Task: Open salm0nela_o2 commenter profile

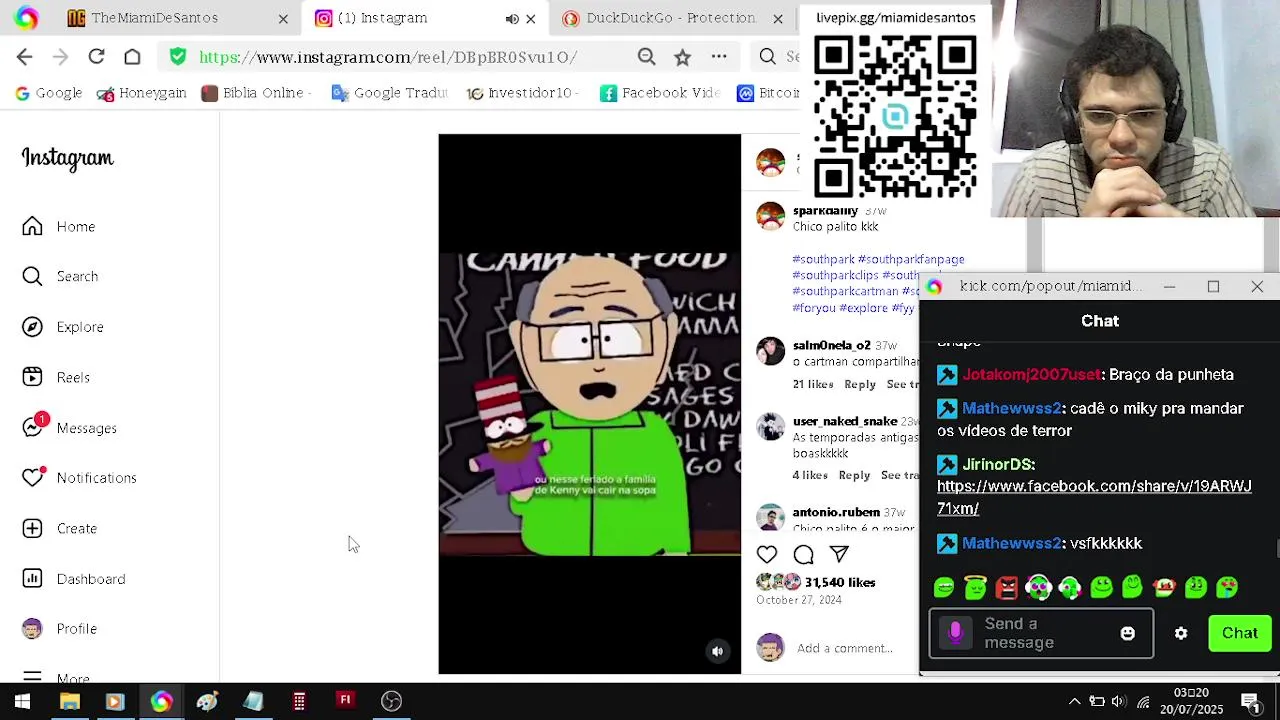Action: click(x=831, y=346)
